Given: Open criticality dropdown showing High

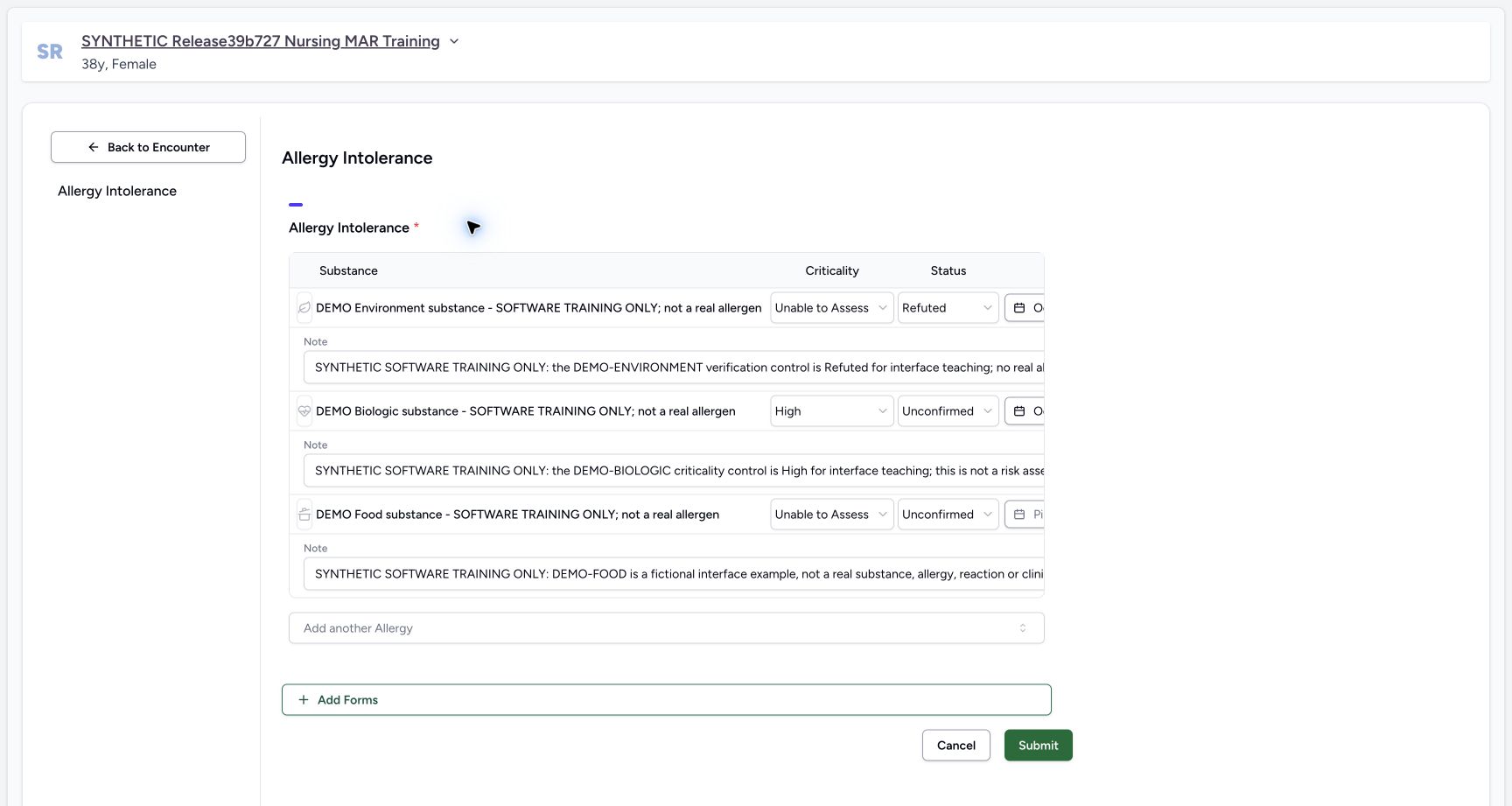Looking at the screenshot, I should (x=831, y=411).
